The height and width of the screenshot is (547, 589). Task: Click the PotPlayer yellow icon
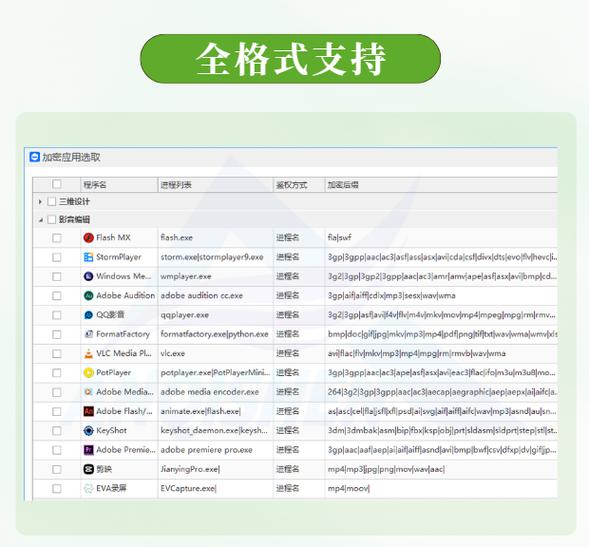(88, 373)
